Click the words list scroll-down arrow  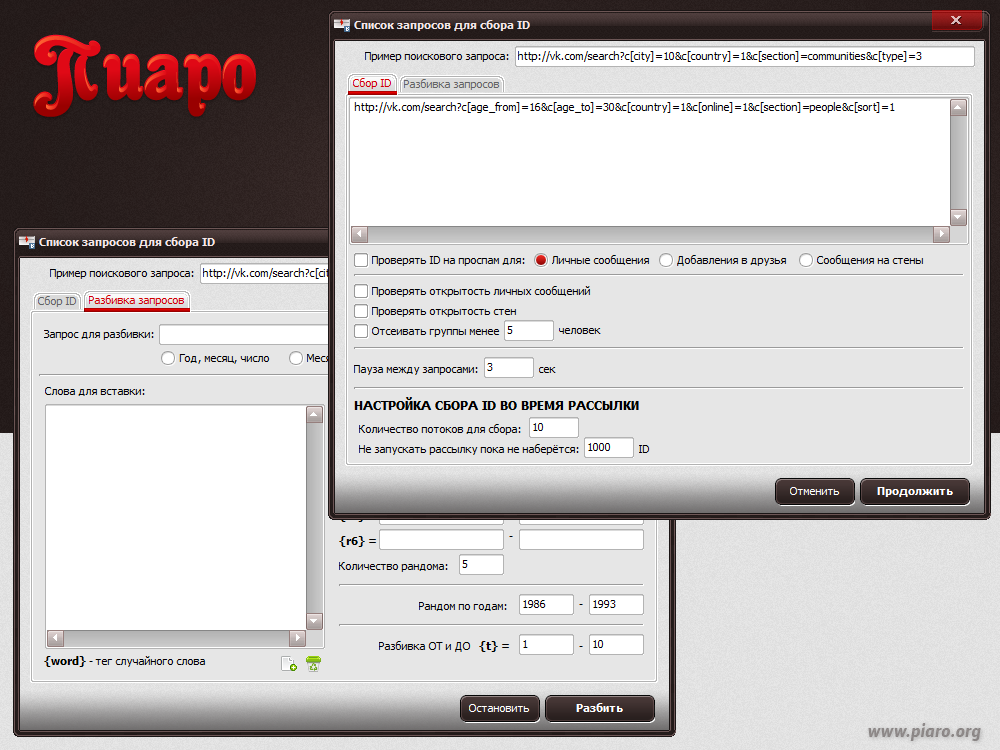point(314,621)
